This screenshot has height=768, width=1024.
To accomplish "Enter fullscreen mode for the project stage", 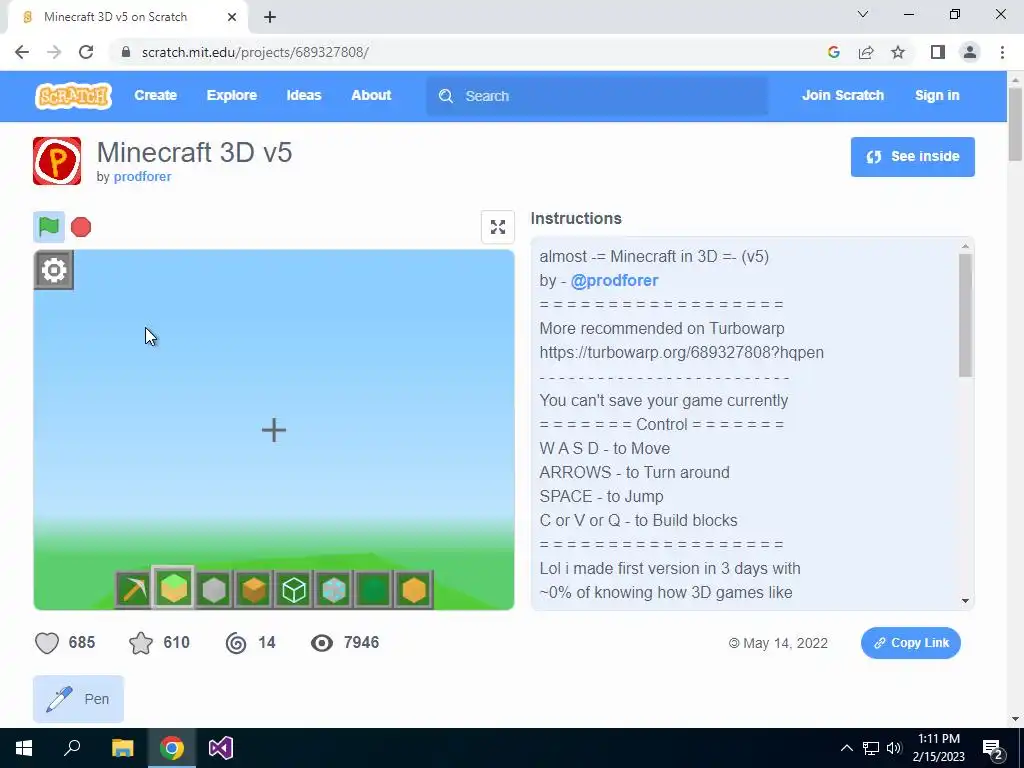I will 498,227.
